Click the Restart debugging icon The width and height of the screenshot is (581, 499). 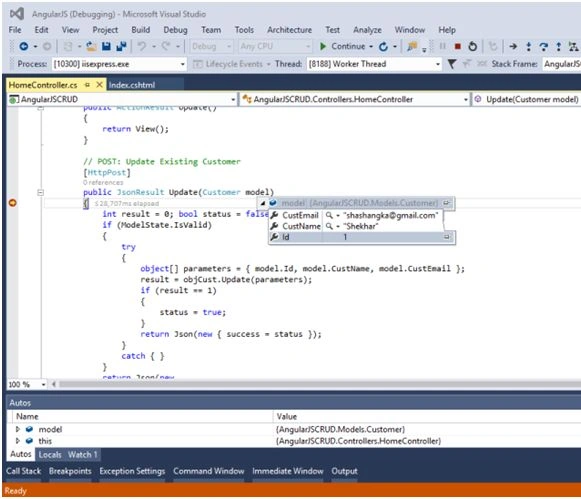[x=472, y=46]
